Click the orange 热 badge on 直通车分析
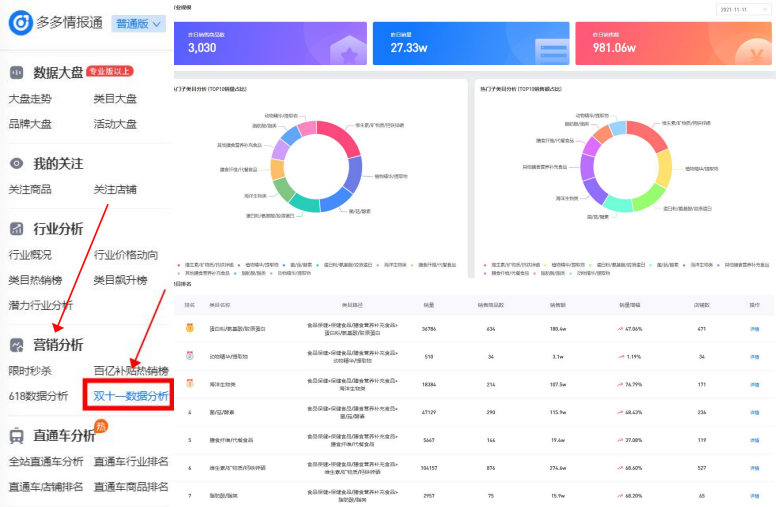This screenshot has height=507, width=776. pyautogui.click(x=101, y=426)
